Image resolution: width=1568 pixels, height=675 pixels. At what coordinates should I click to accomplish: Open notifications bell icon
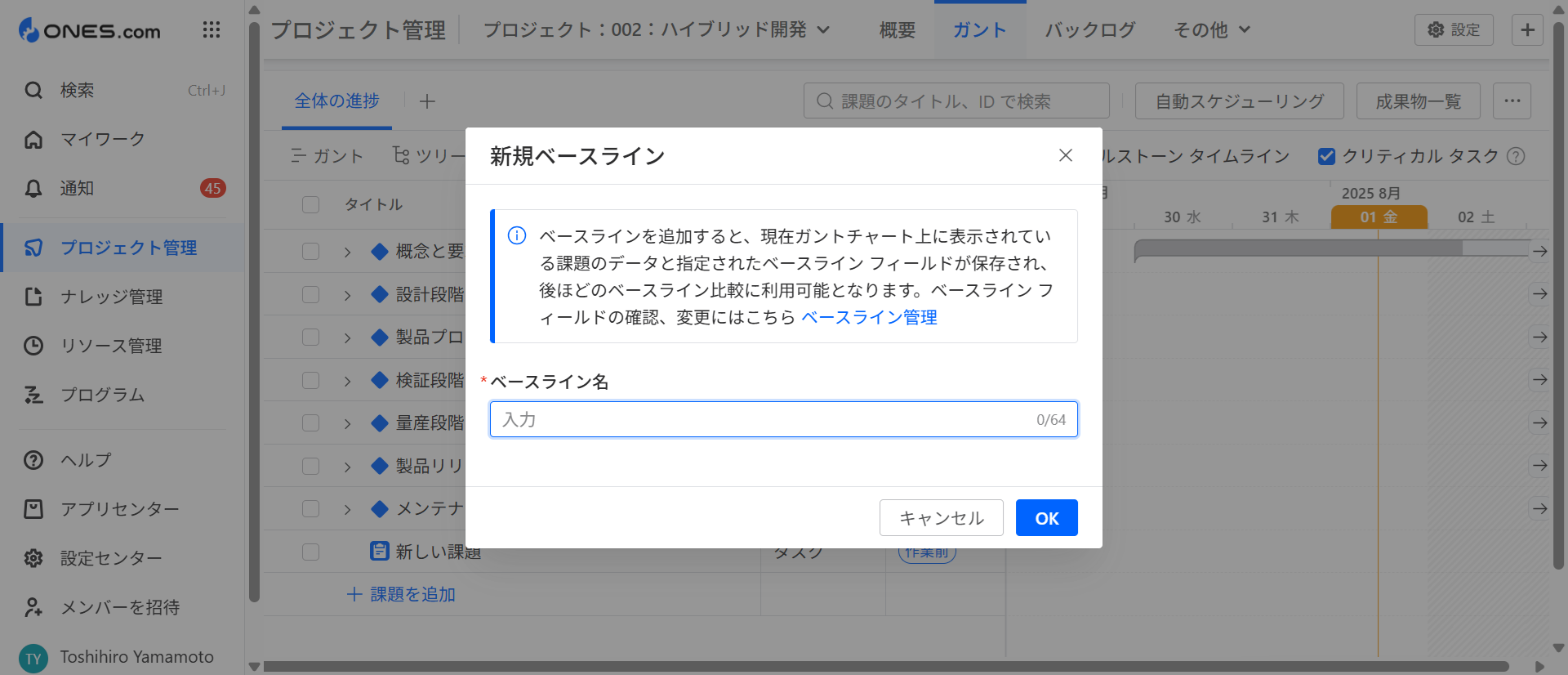click(x=33, y=188)
